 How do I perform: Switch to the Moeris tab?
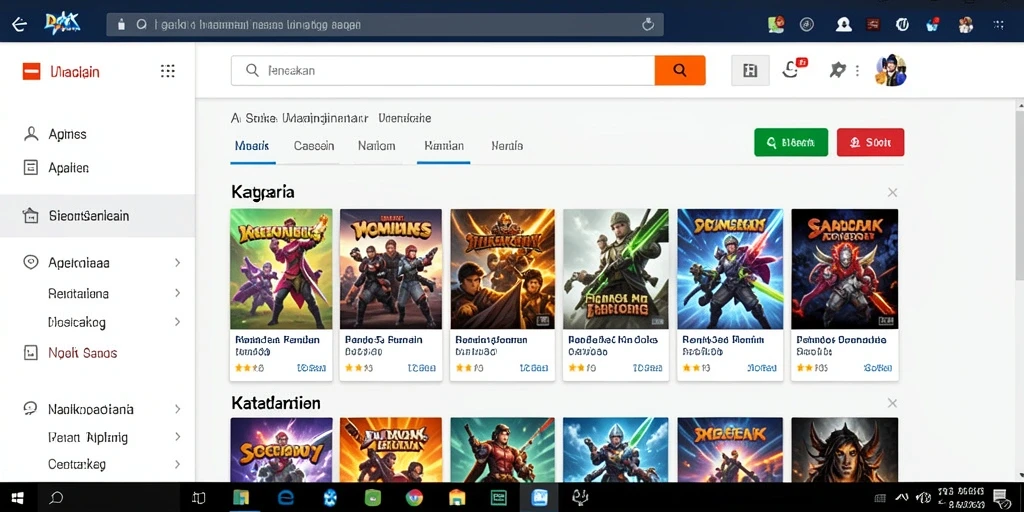point(252,146)
